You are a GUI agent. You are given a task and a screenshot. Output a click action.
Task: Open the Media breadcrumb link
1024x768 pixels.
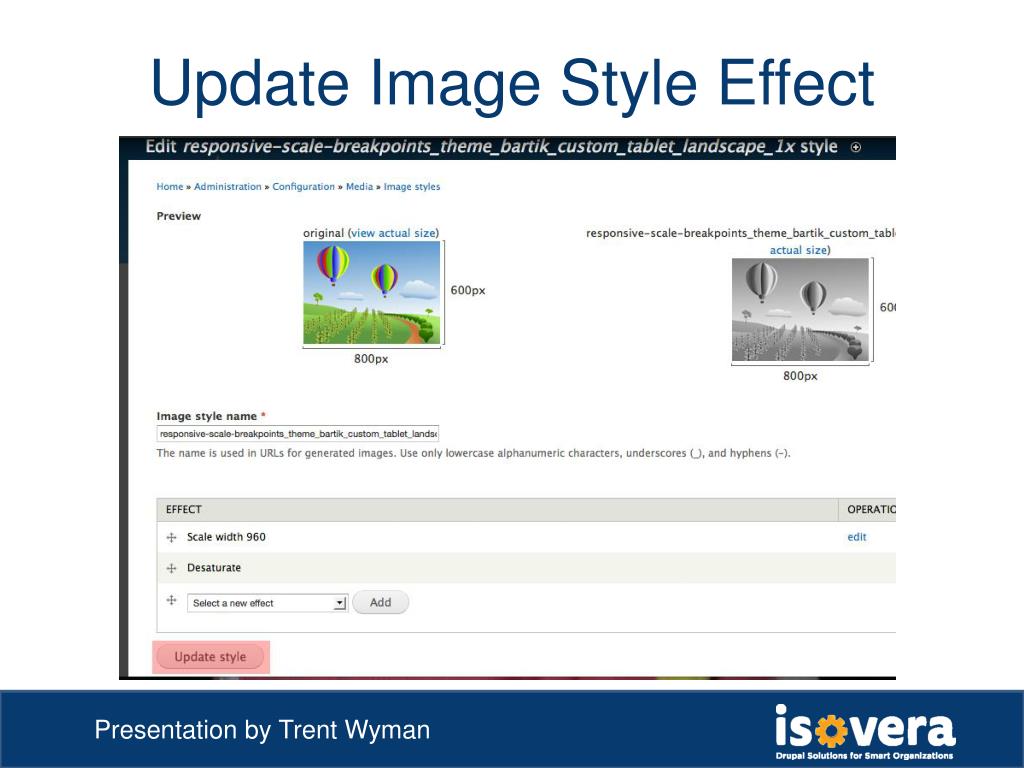359,187
